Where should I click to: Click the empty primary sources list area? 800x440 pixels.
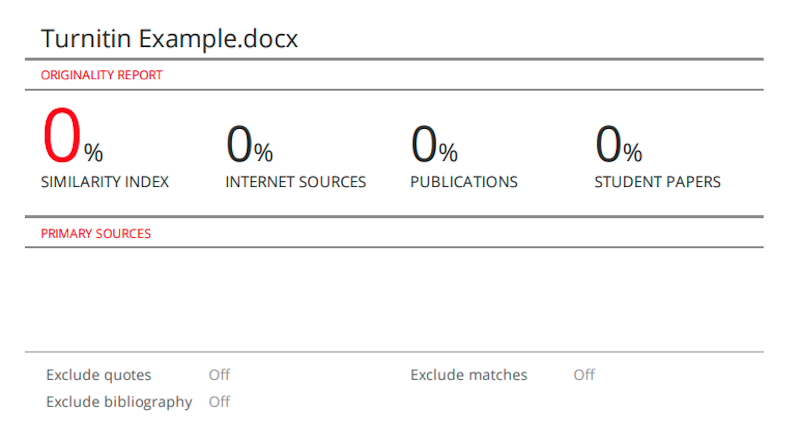coord(400,298)
